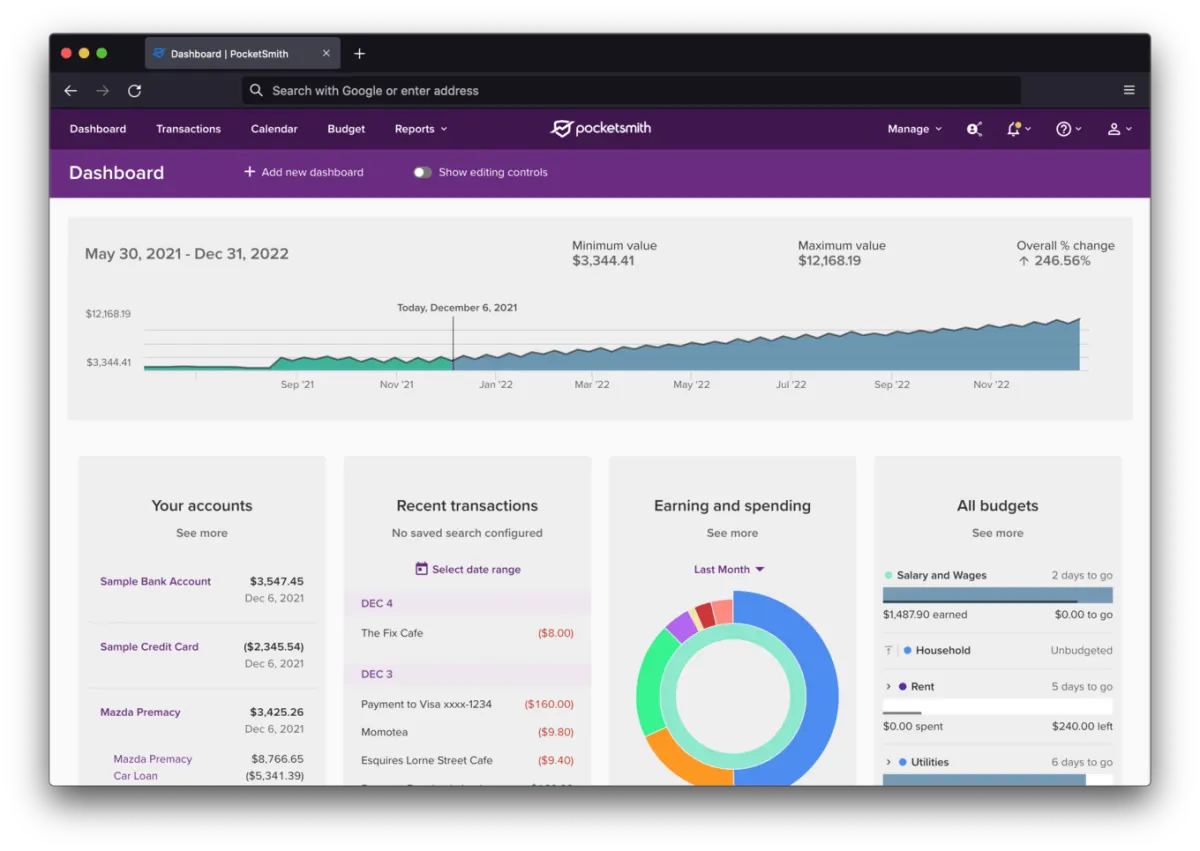Click the Today, December 6, 2021 marker line
Screen dimensions: 1200x851
point(453,344)
